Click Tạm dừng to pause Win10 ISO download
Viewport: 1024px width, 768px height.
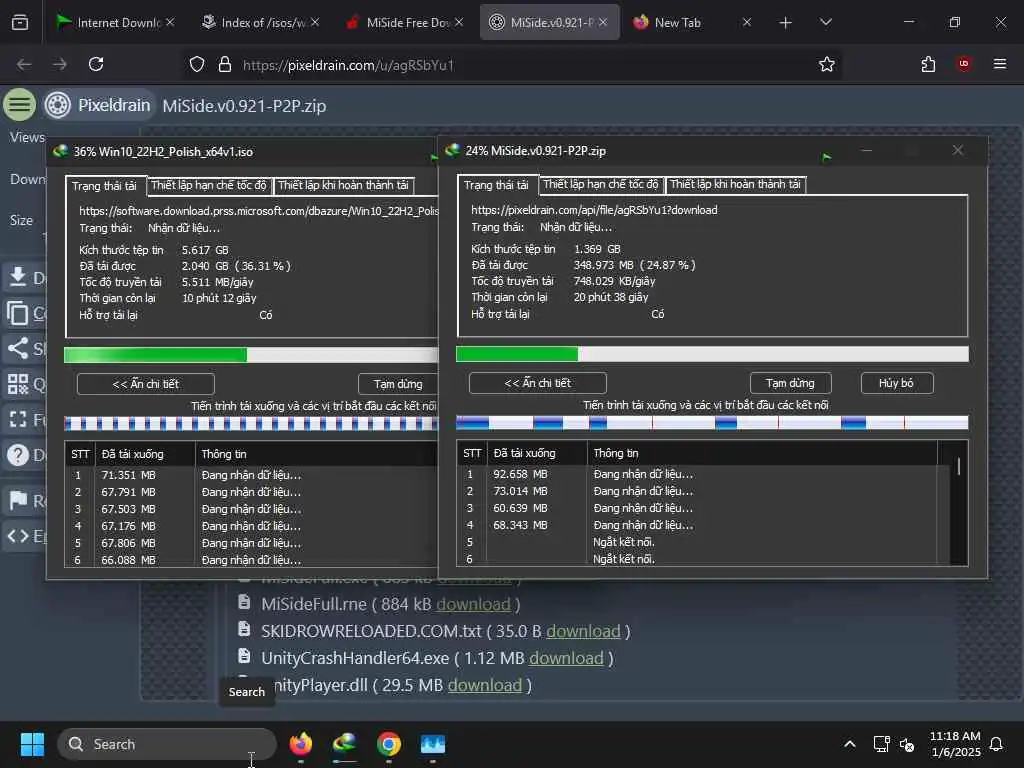coord(398,384)
